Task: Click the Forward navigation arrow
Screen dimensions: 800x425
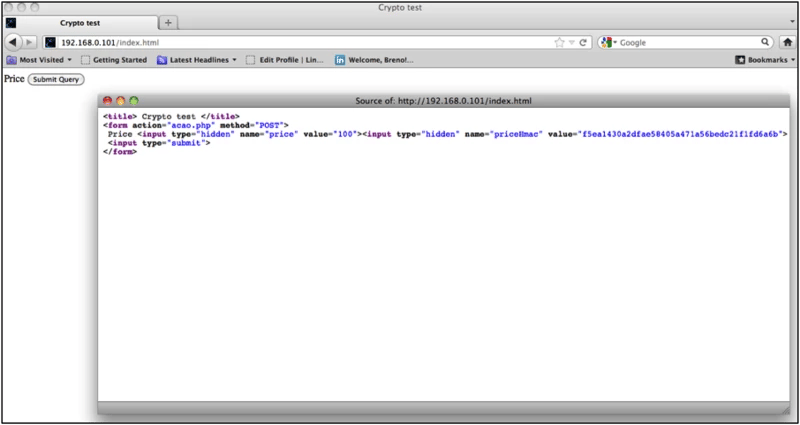Action: point(30,42)
